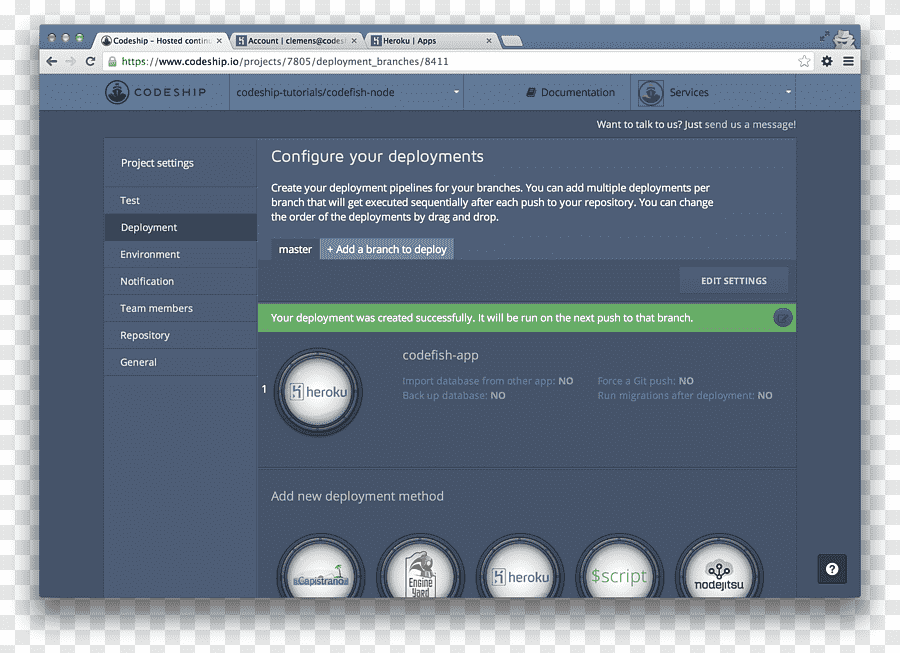Image resolution: width=900 pixels, height=653 pixels.
Task: Click the Add new deployment method heading
Action: tap(357, 496)
